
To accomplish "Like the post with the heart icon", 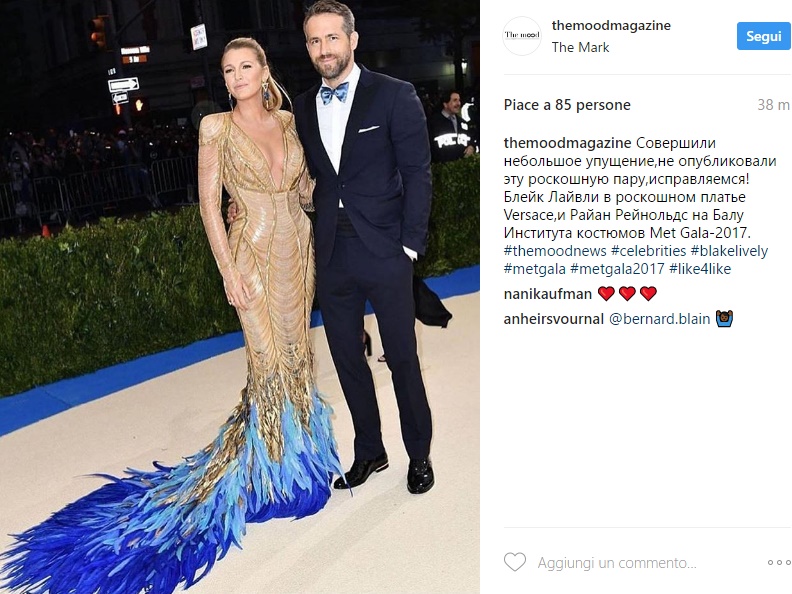I will point(515,562).
